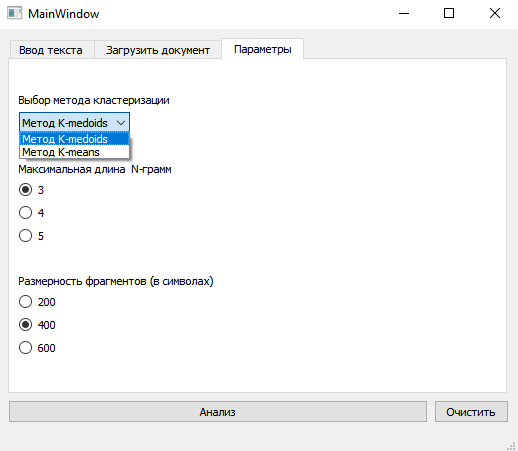
Task: Switch to the Ввод текста tab
Action: (51, 50)
